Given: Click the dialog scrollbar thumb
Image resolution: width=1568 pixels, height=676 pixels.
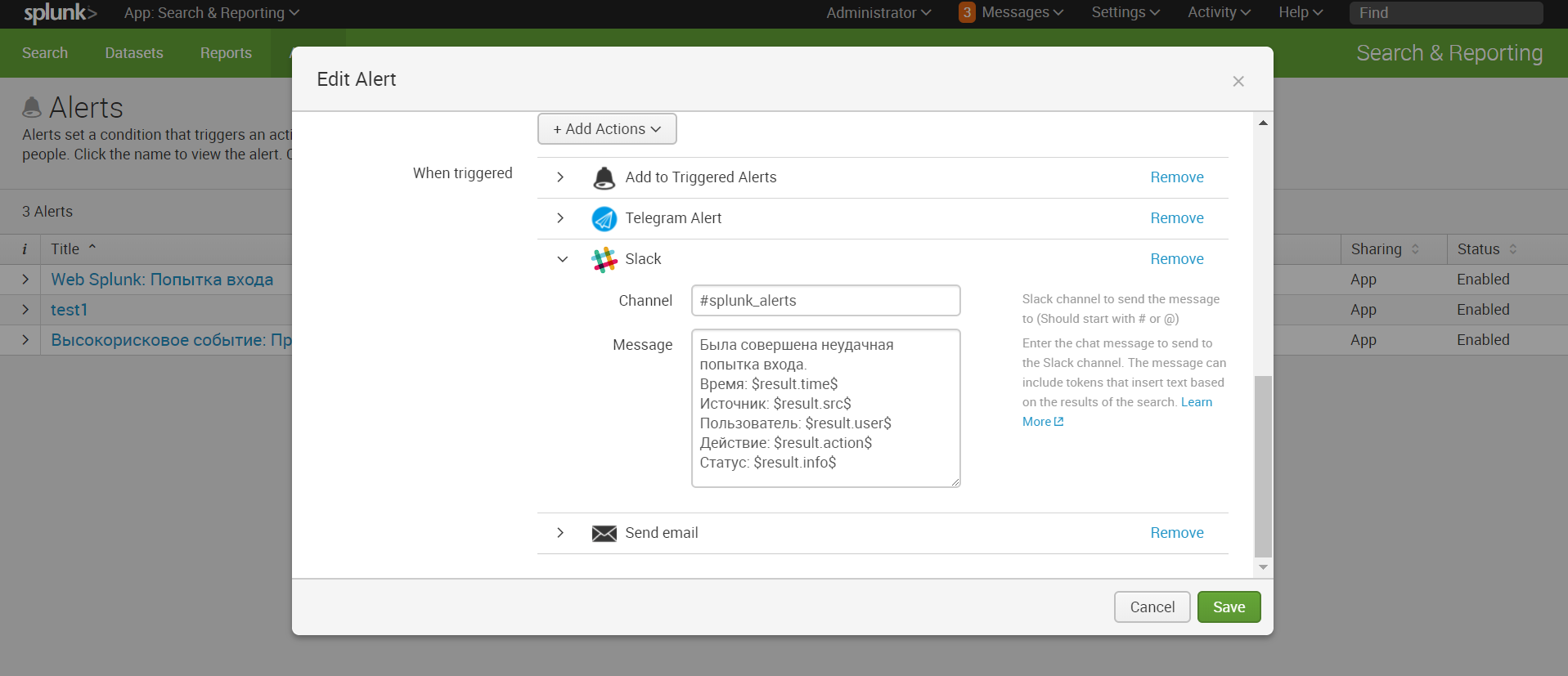Looking at the screenshot, I should (1263, 466).
